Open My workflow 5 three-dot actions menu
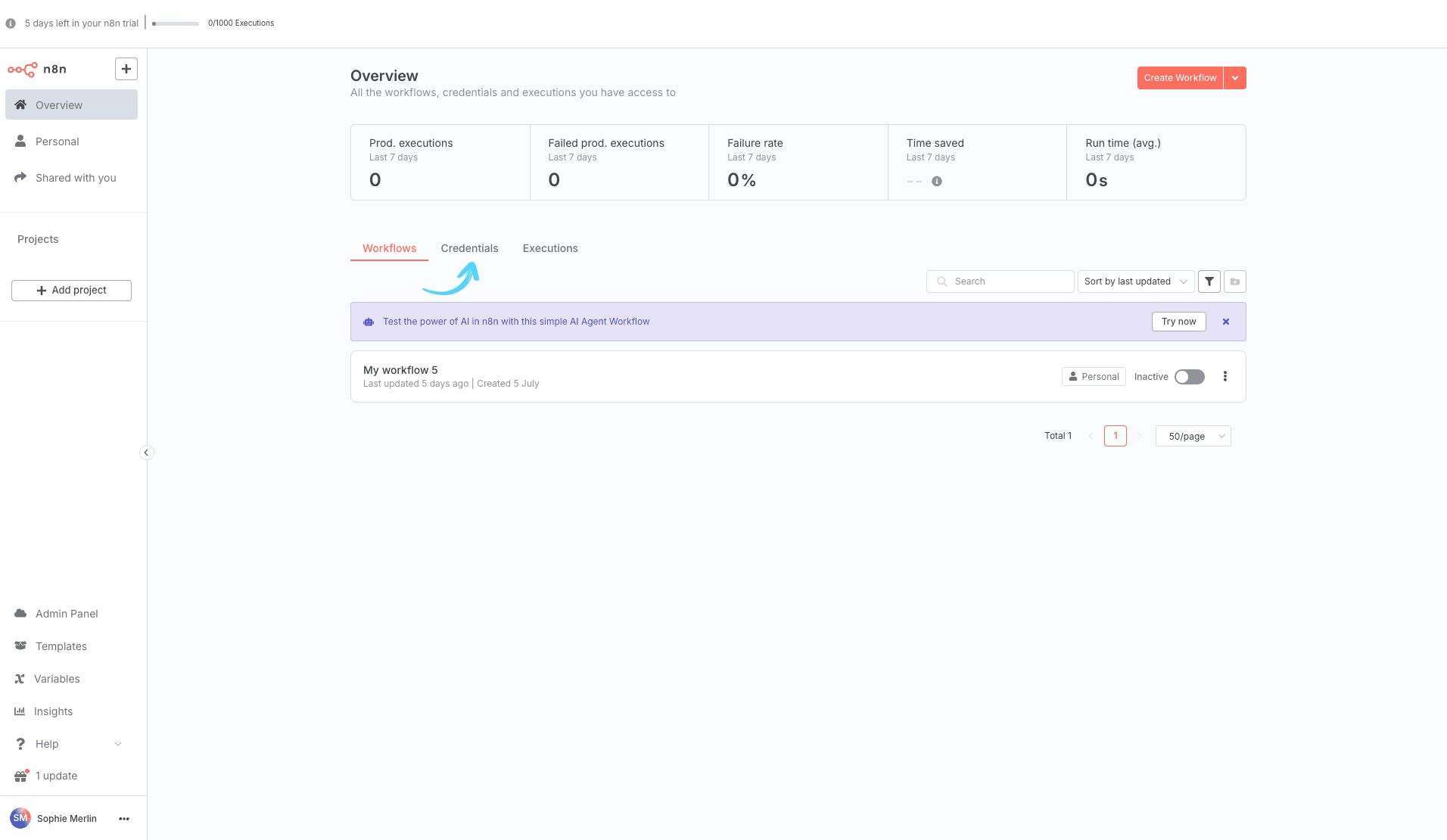The height and width of the screenshot is (840, 1447). (1225, 376)
